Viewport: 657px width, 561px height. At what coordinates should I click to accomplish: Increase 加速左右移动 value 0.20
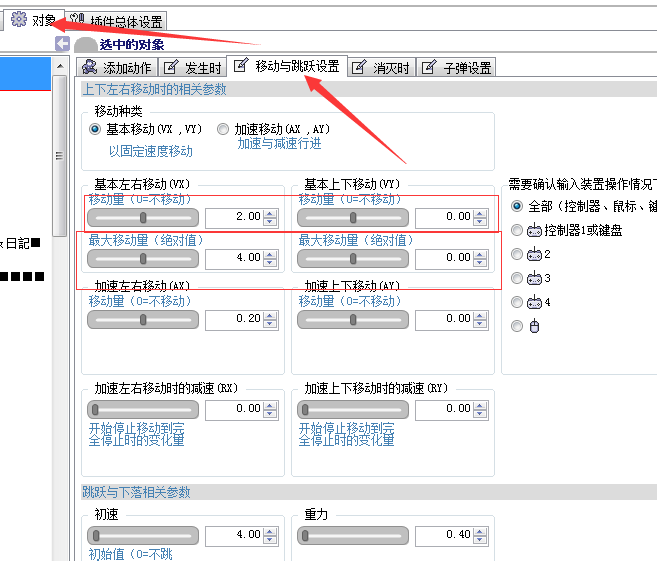click(270, 315)
